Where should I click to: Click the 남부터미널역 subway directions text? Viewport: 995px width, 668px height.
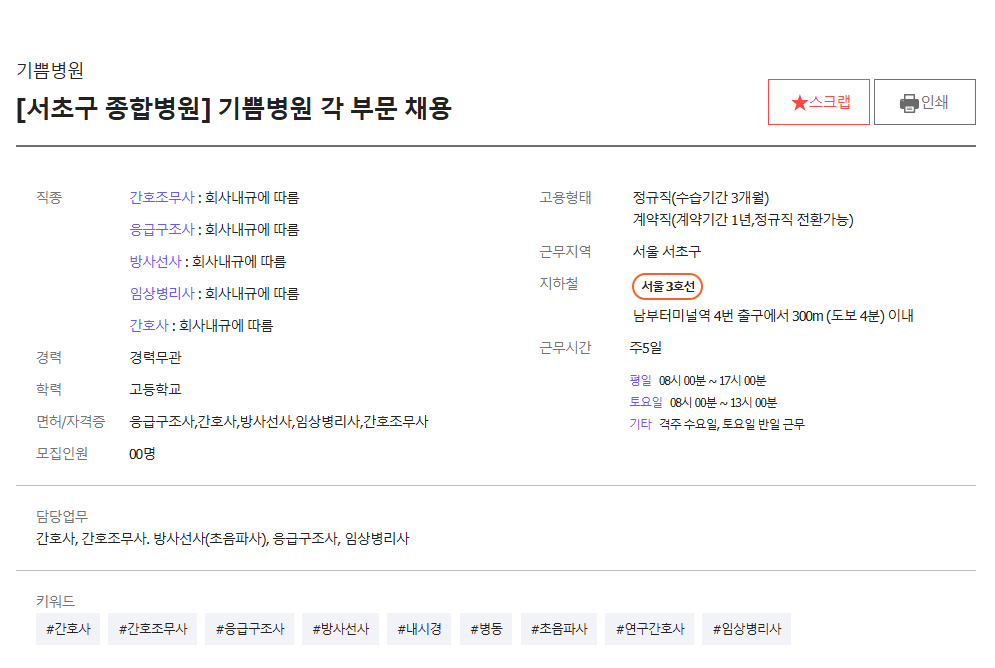coord(773,316)
